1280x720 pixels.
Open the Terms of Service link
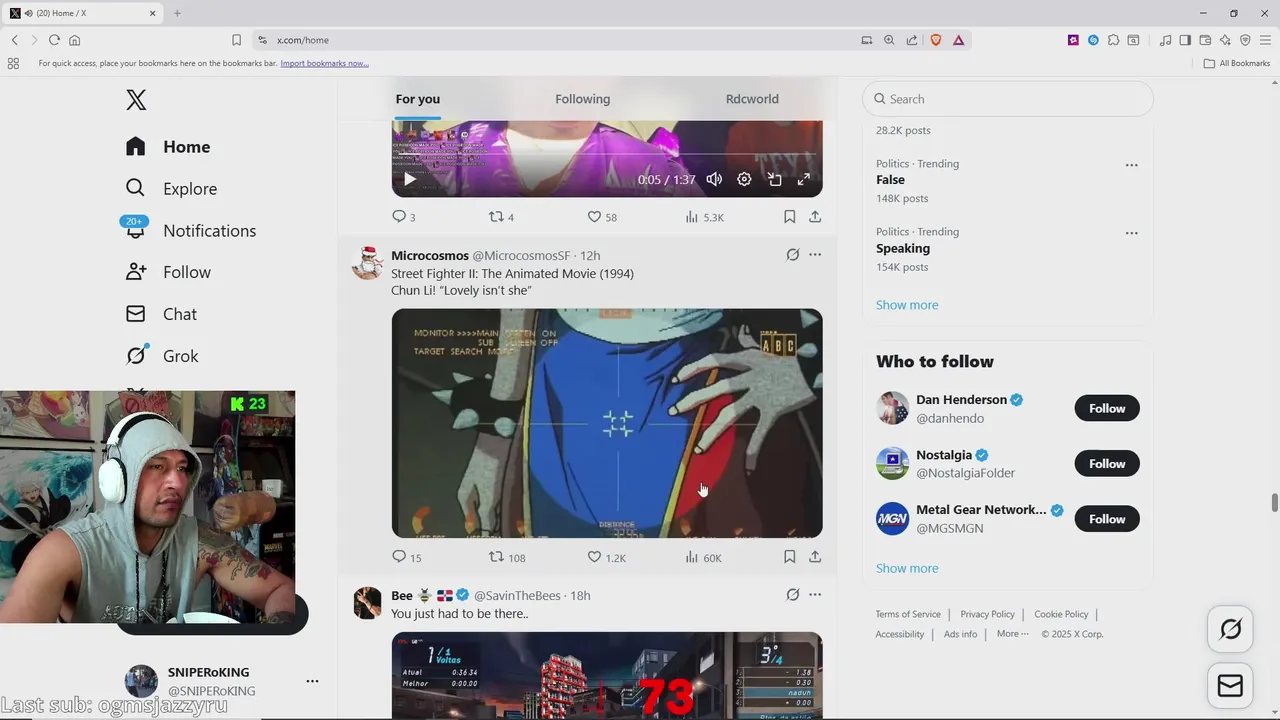coord(908,614)
